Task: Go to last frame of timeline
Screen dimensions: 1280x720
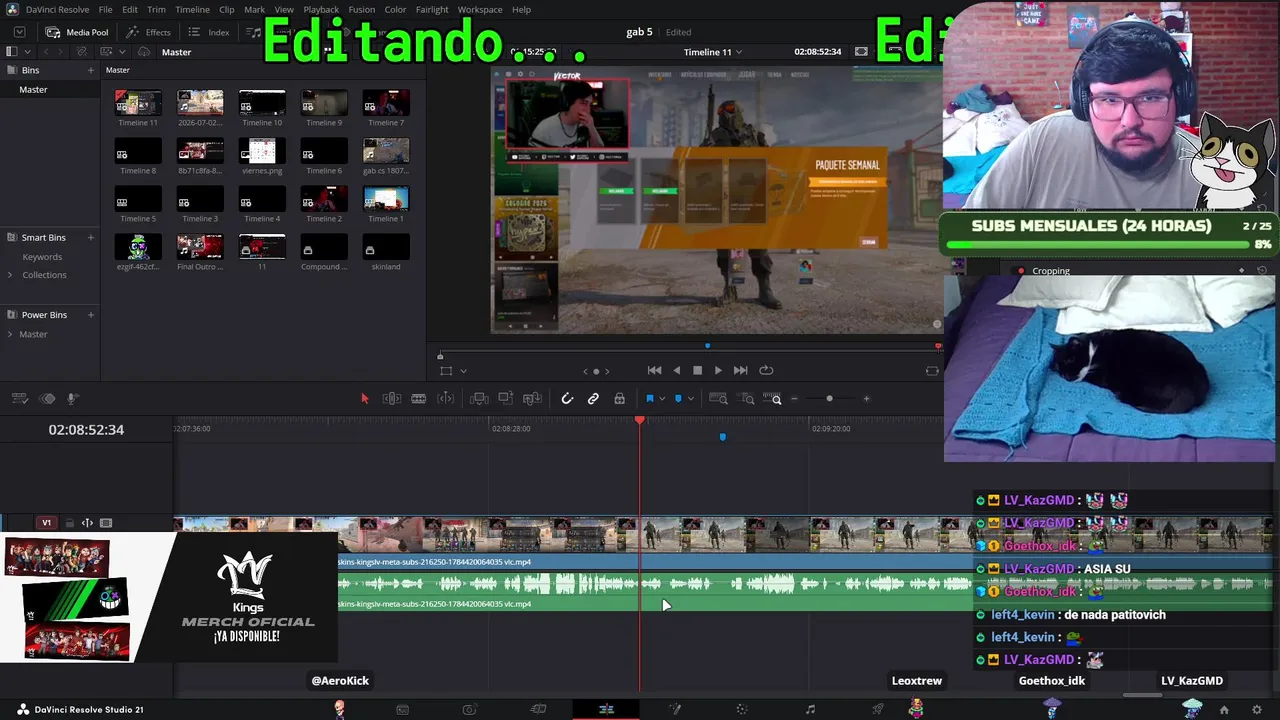Action: point(740,370)
